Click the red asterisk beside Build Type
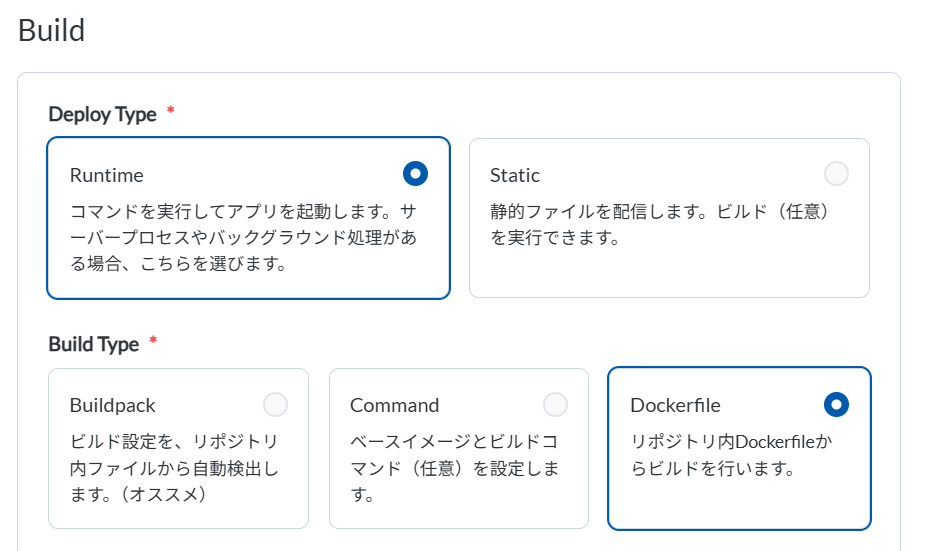941x551 pixels. click(x=153, y=341)
